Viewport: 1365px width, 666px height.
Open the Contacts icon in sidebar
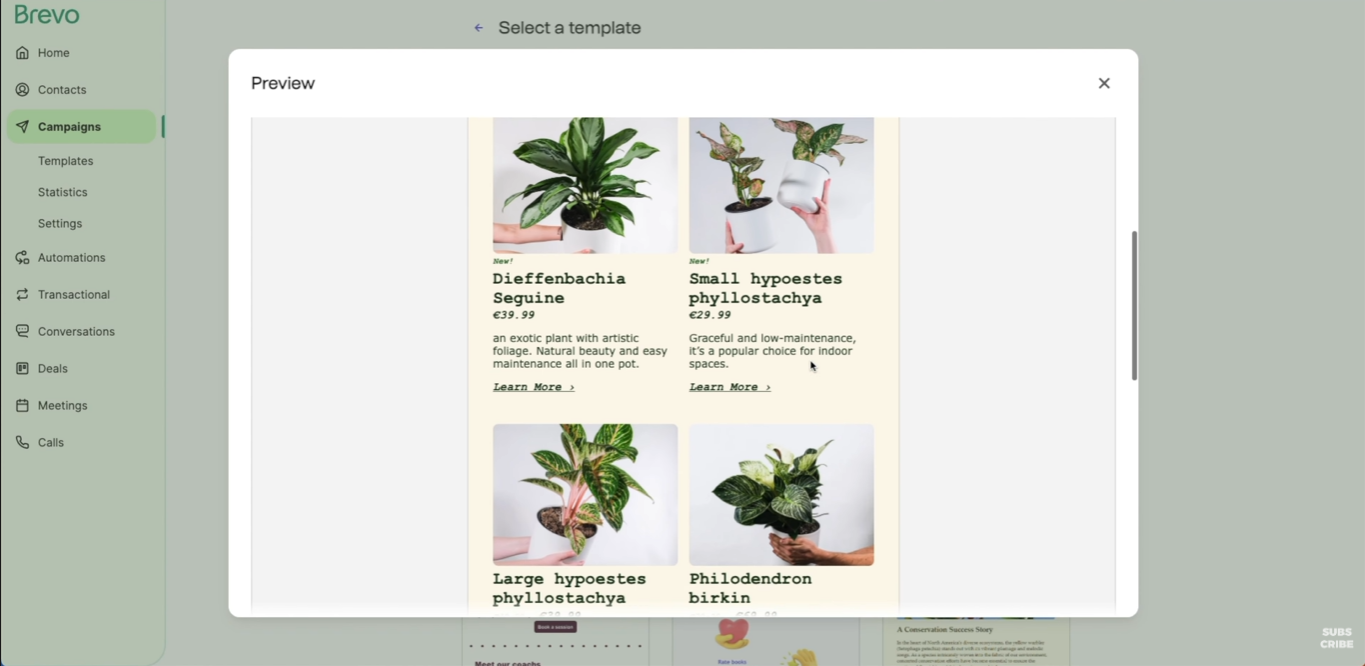point(22,90)
